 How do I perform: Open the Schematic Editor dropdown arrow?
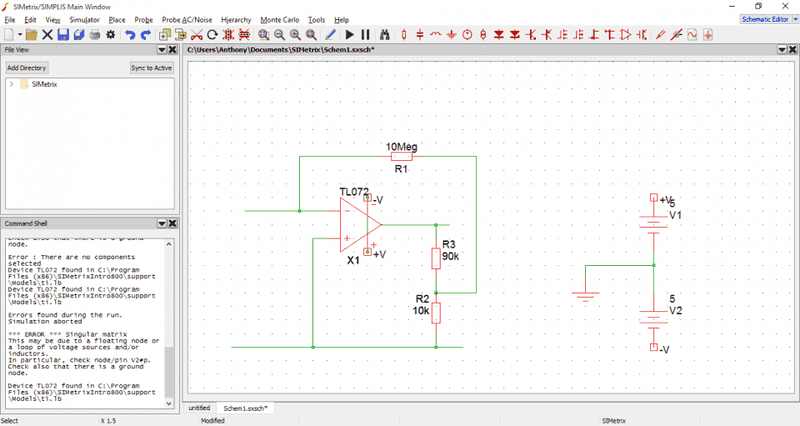pyautogui.click(x=793, y=19)
